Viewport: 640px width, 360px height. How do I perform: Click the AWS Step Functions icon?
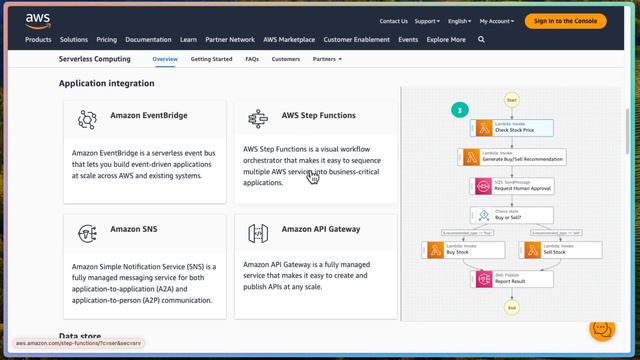(x=258, y=119)
